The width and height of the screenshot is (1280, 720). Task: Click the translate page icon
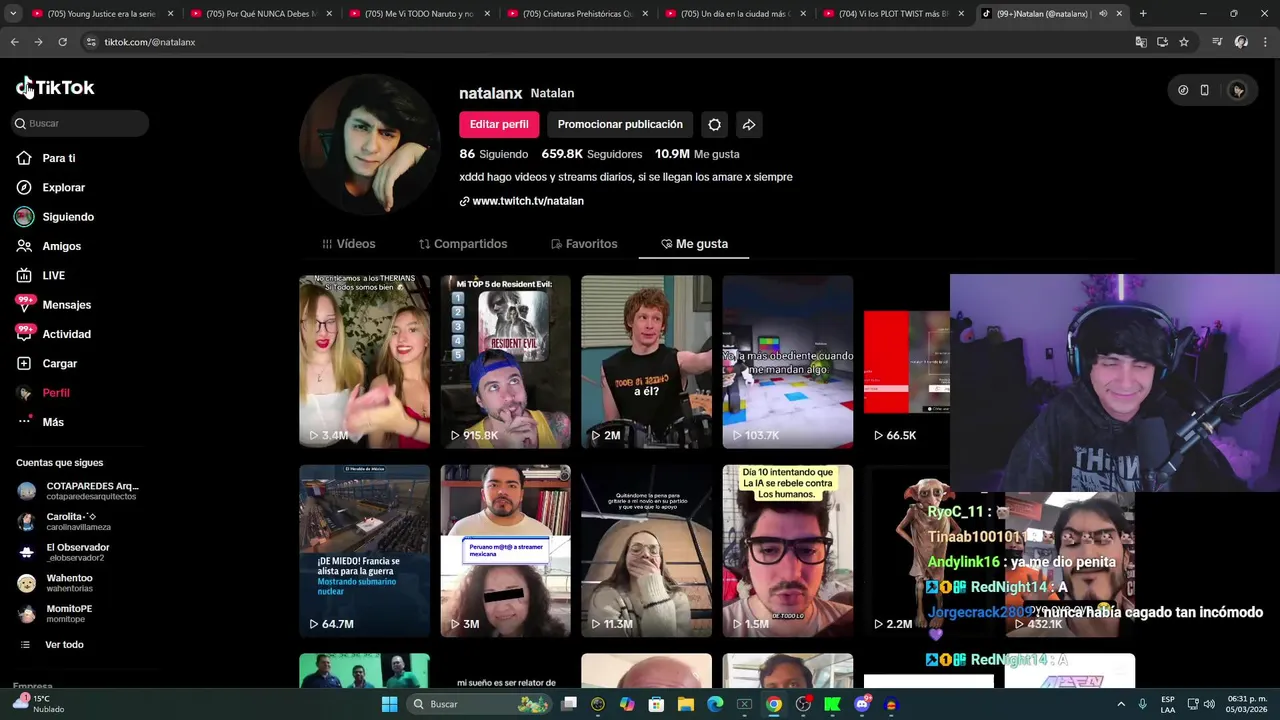click(x=1141, y=42)
